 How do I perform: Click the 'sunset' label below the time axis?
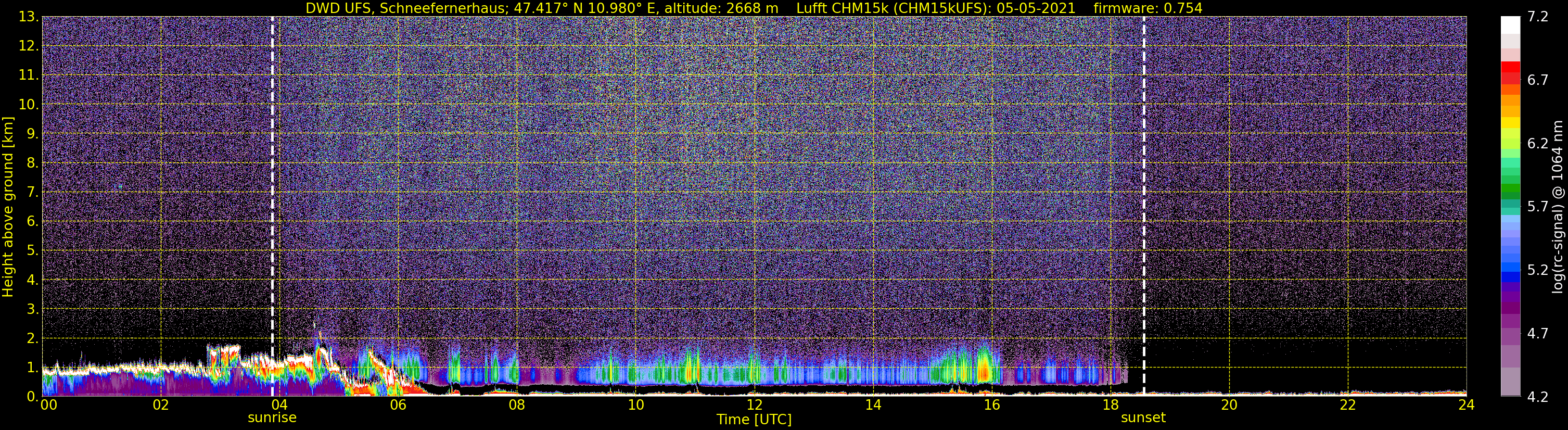point(1143,418)
